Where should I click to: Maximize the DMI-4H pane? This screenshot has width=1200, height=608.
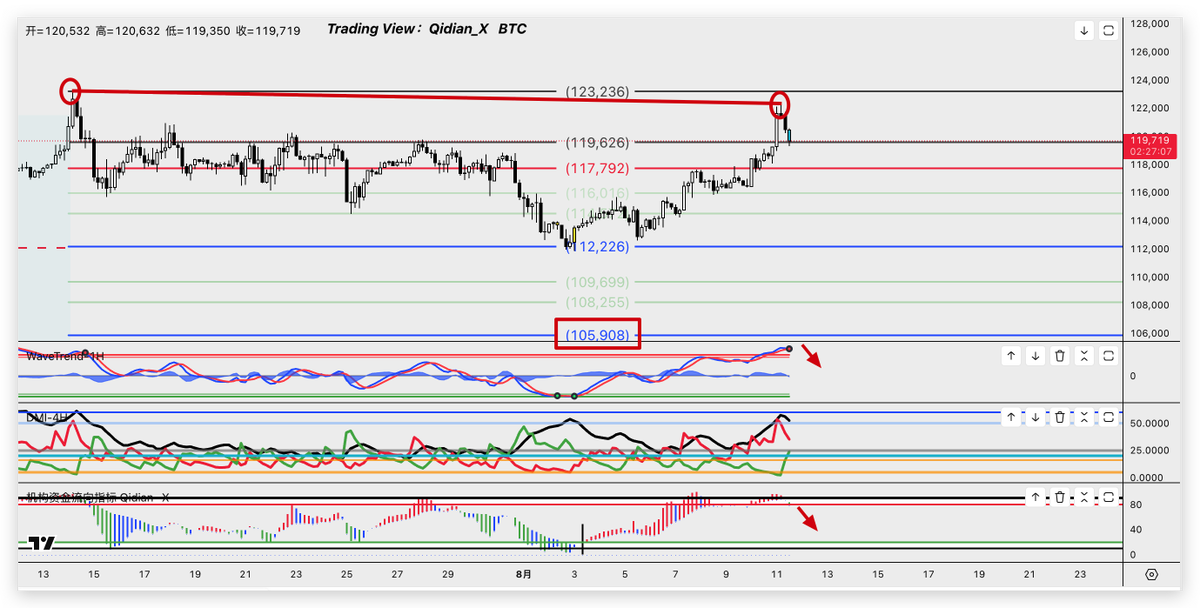pyautogui.click(x=1108, y=417)
